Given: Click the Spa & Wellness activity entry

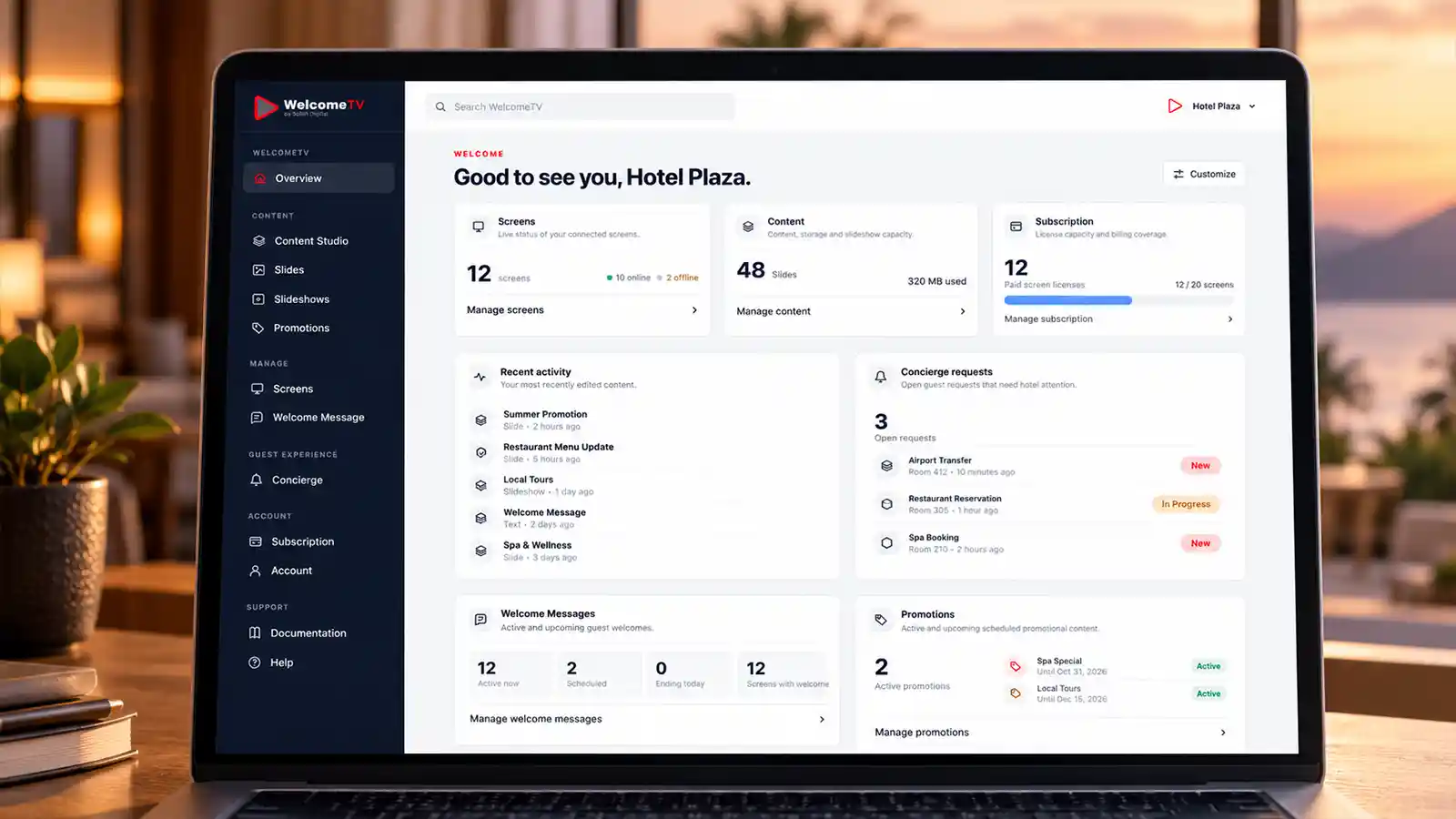Looking at the screenshot, I should tap(541, 551).
